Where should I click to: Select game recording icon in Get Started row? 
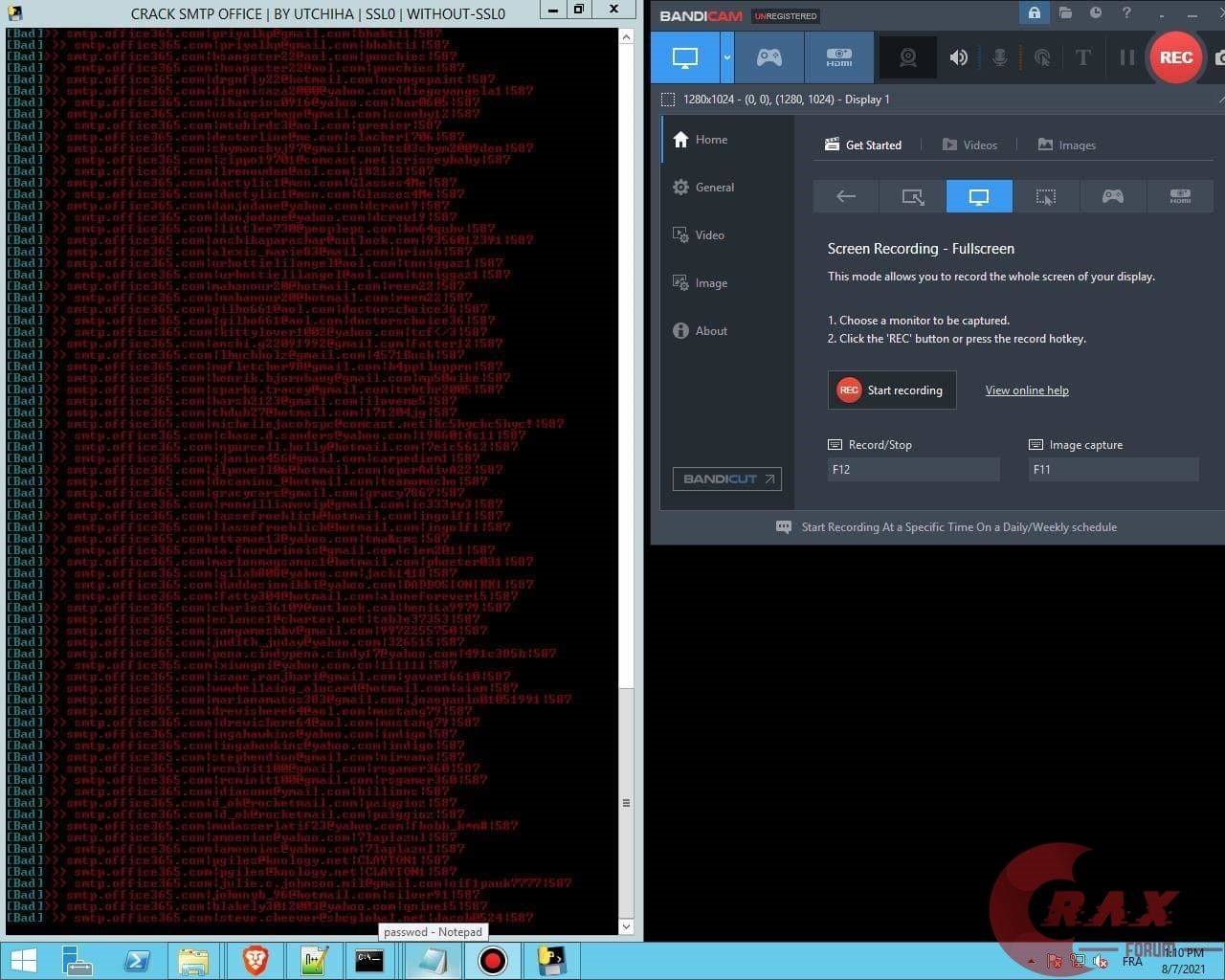tap(1112, 196)
